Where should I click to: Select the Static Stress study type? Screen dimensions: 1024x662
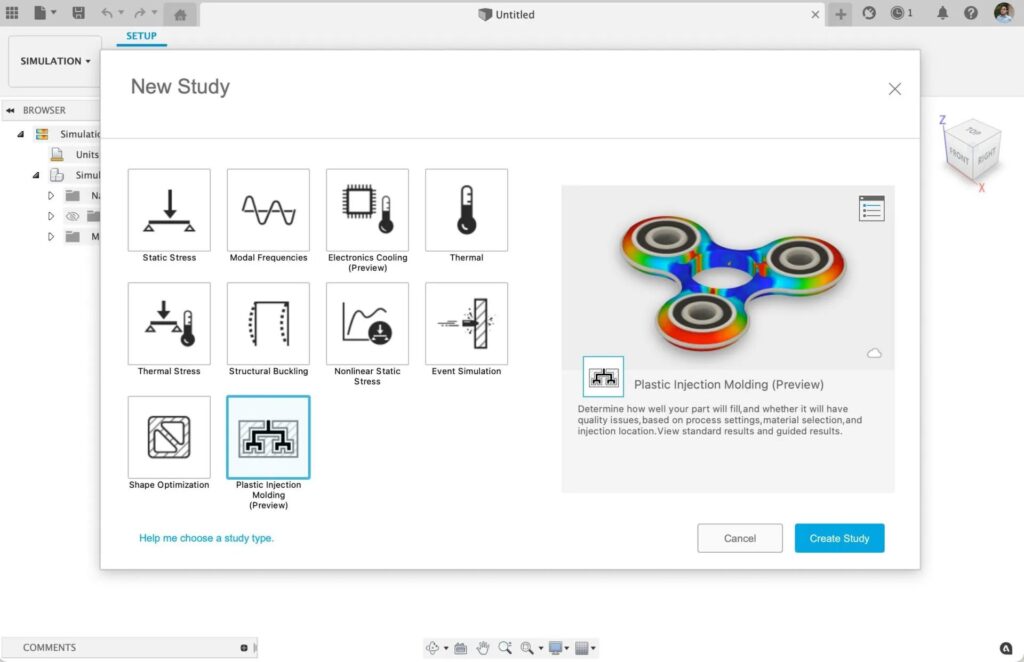click(x=169, y=210)
